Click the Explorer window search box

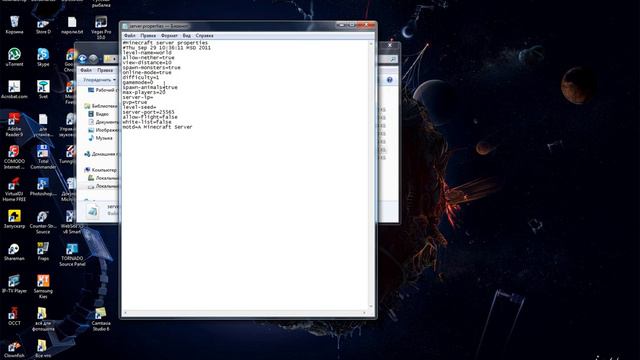click(x=387, y=59)
